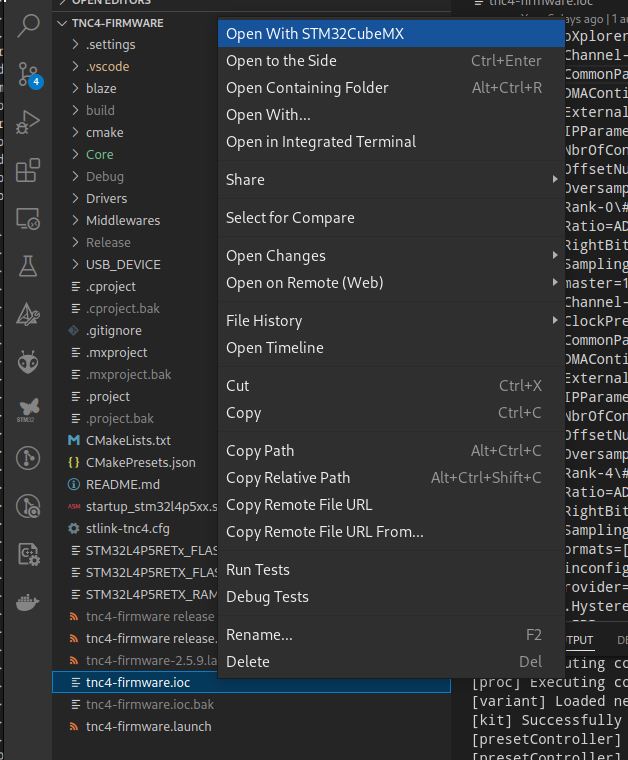Open the Testing flask view
Image resolution: width=628 pixels, height=760 pixels.
click(x=28, y=266)
